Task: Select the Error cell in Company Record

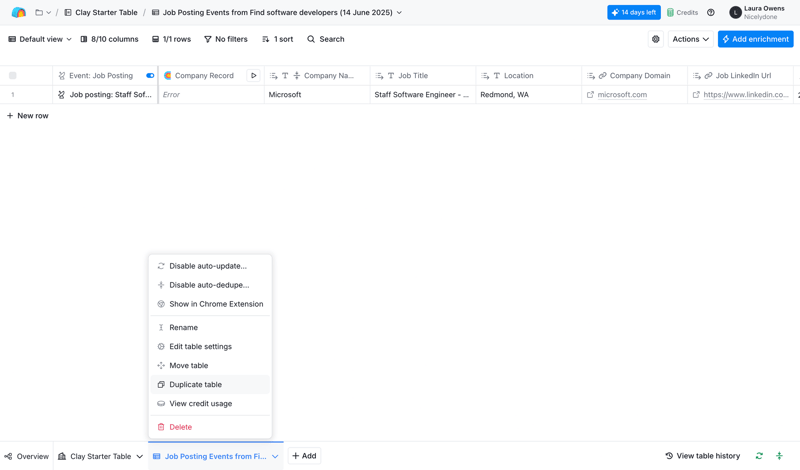Action: pos(211,94)
